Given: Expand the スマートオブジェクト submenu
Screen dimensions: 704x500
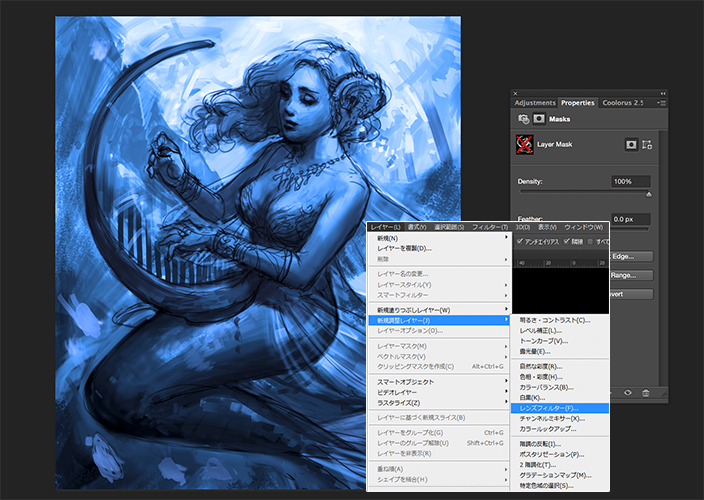Looking at the screenshot, I should 440,382.
